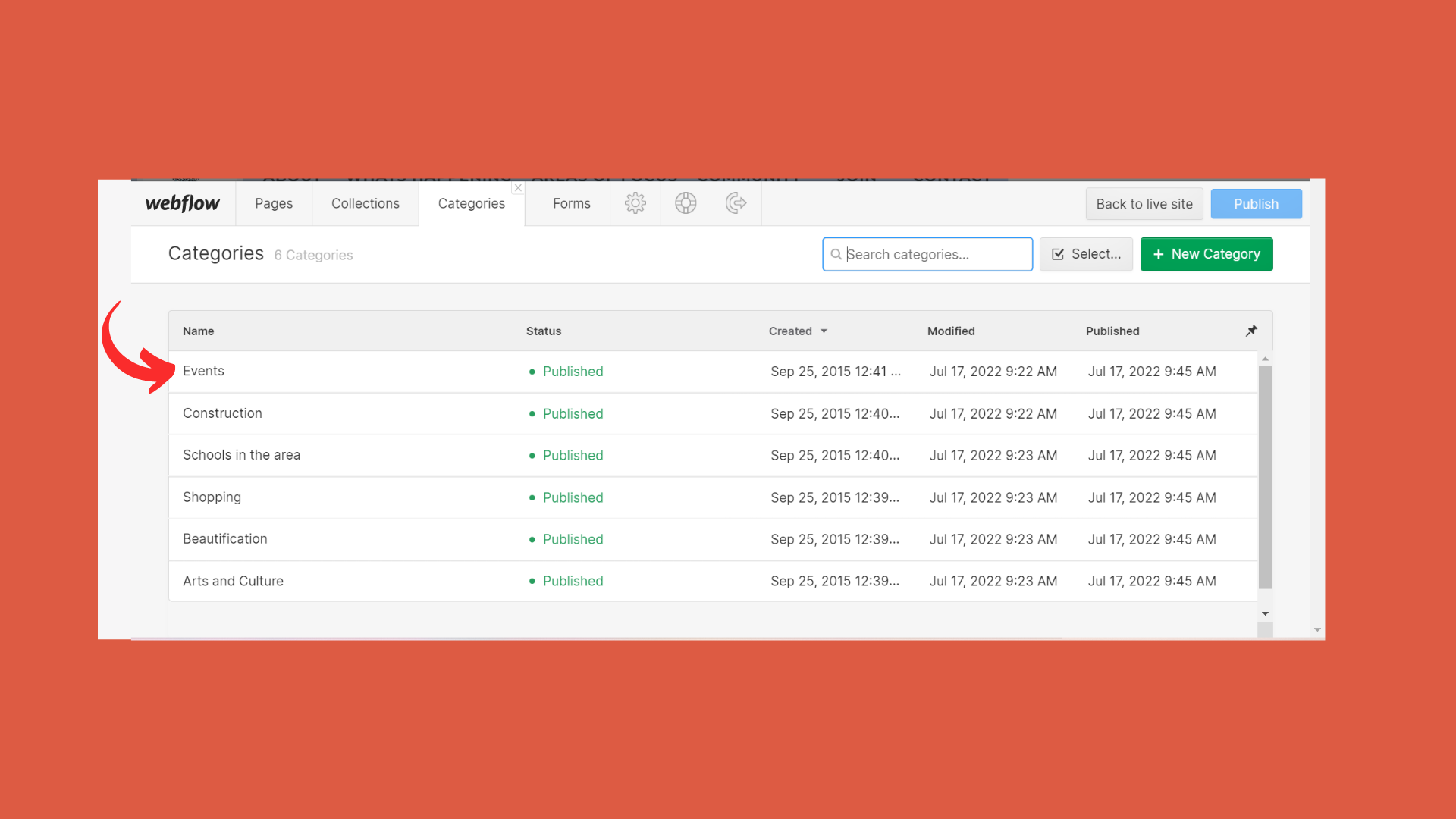This screenshot has width=1456, height=819.
Task: Open the Collections tab
Action: [365, 203]
